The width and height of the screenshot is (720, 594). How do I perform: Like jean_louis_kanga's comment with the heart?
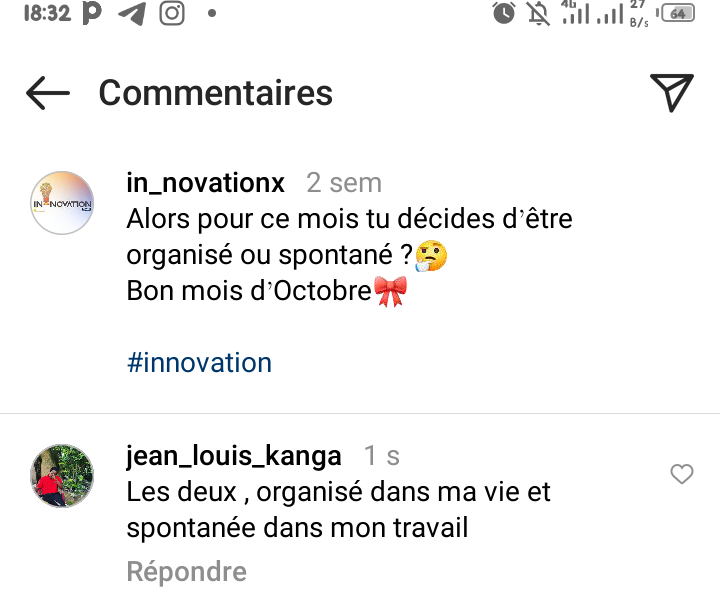click(x=681, y=475)
